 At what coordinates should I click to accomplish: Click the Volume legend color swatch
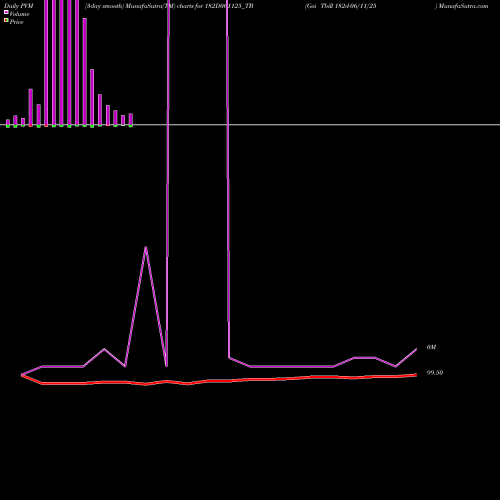(6, 12)
